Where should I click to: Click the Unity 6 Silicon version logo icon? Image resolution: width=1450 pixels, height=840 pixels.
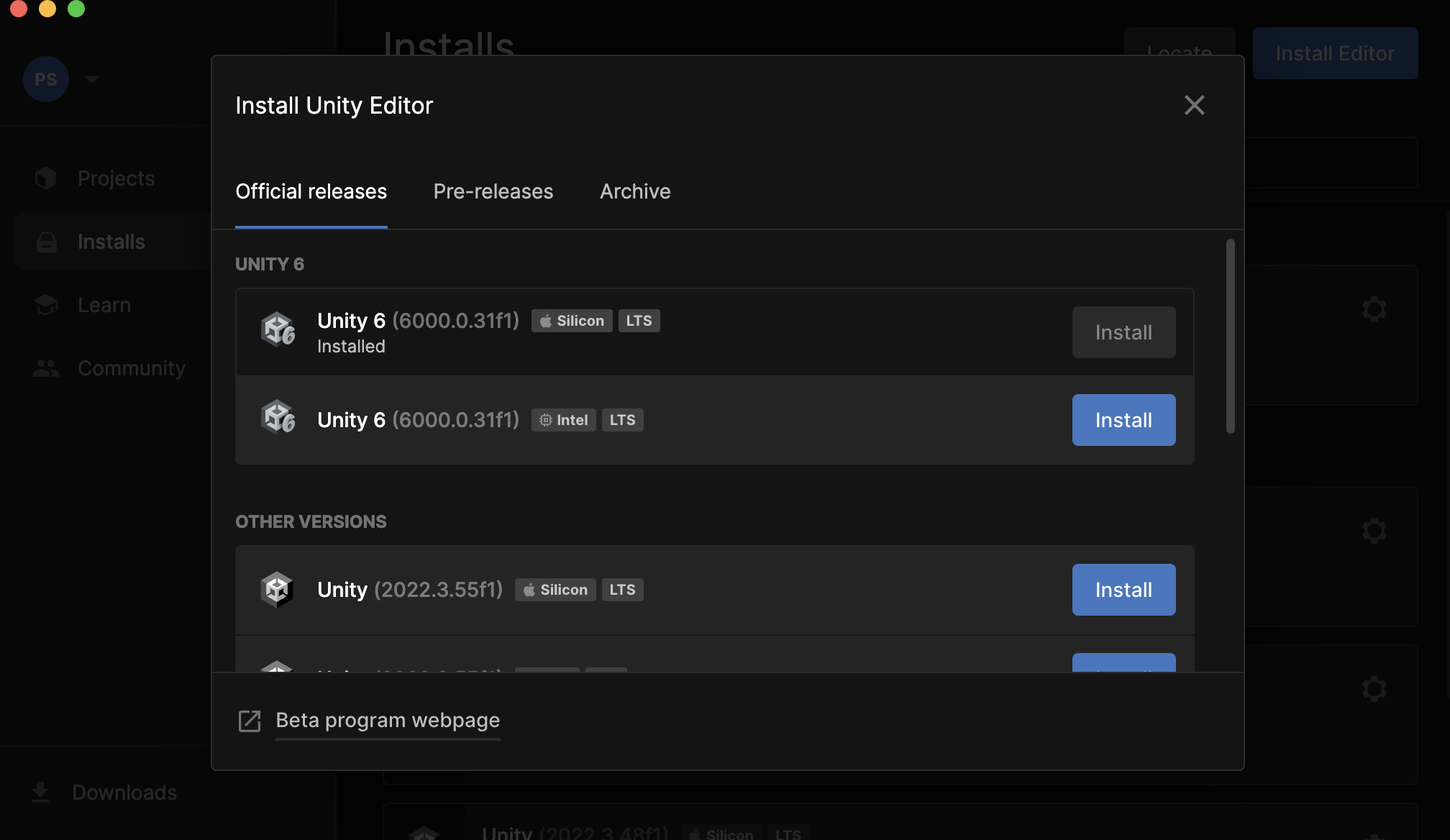tap(278, 330)
